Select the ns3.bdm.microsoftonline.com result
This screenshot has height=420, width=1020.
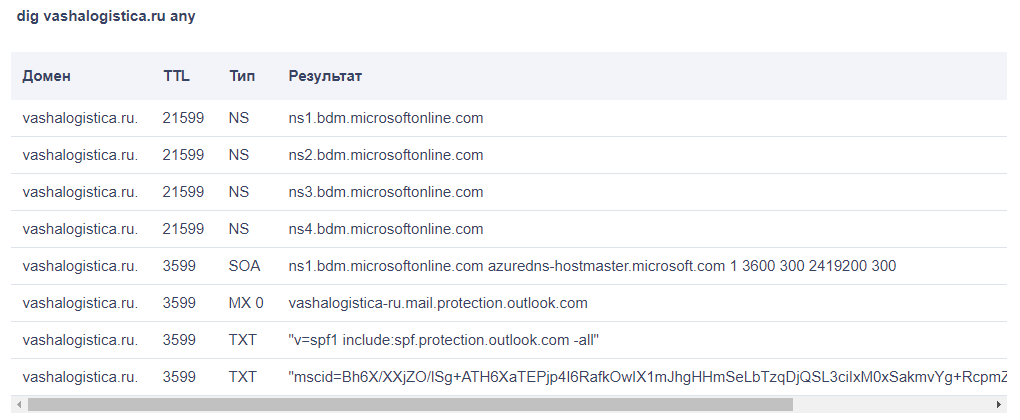(385, 192)
